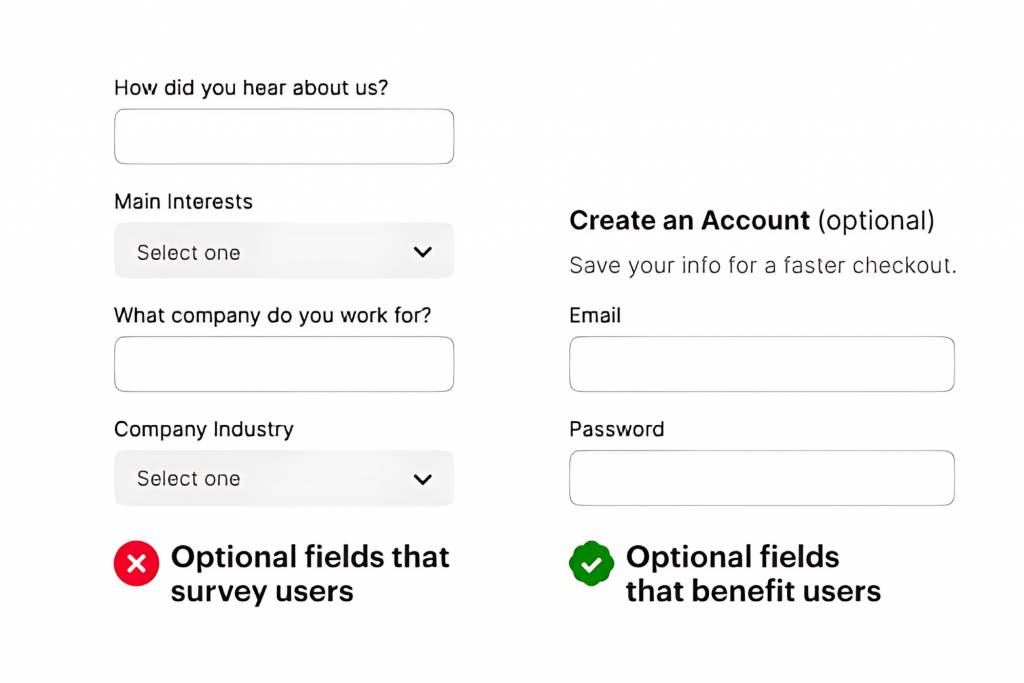1024x683 pixels.
Task: Open the Company Industry select menu
Action: pyautogui.click(x=284, y=478)
